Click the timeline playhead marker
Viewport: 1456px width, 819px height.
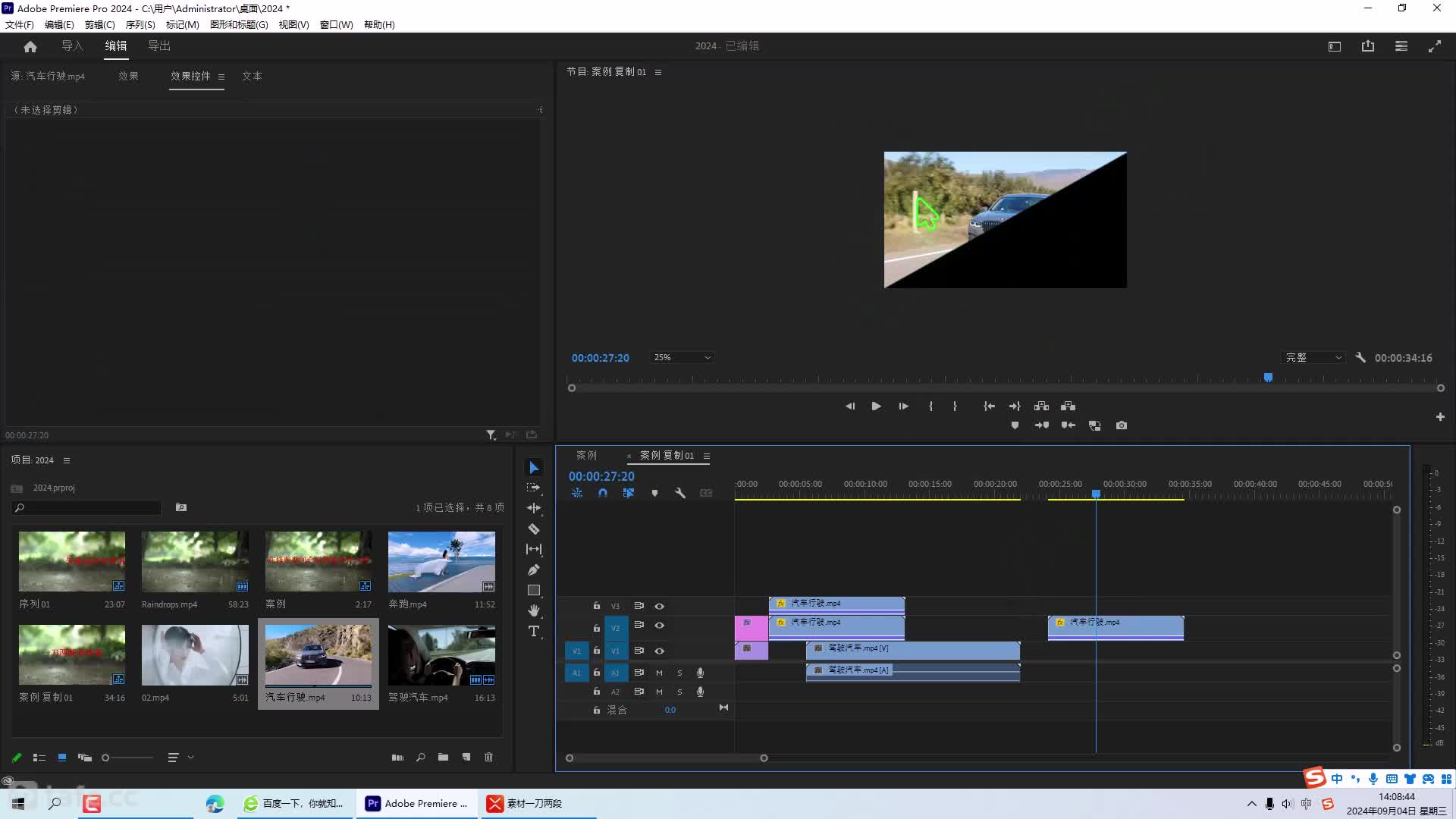[x=1096, y=494]
